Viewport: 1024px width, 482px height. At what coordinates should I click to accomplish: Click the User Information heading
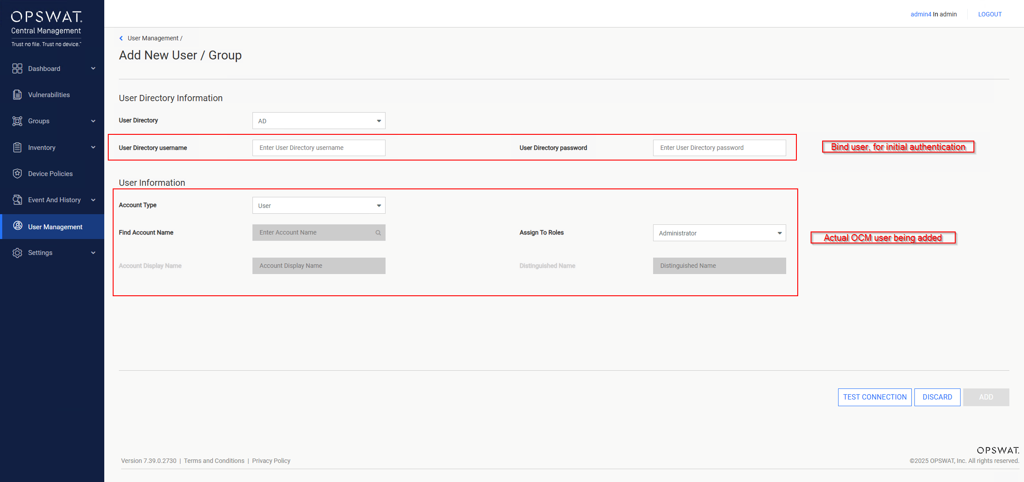pyautogui.click(x=152, y=183)
